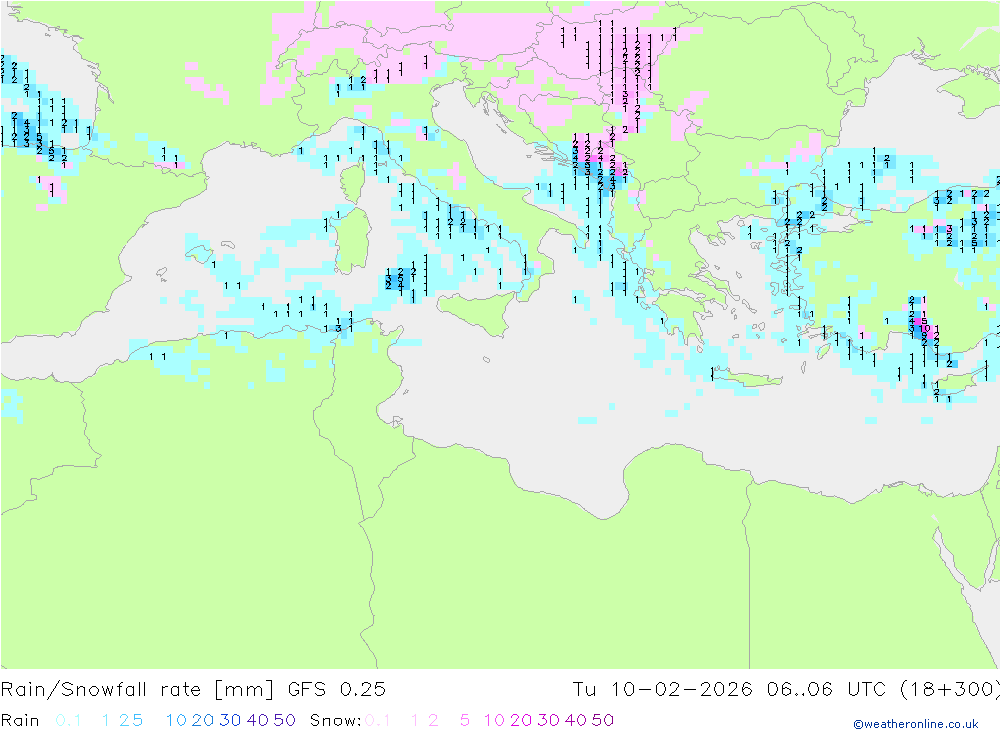Viewport: 1000px width, 733px height.
Task: Select the Rain legend value 0.1
Action: tap(68, 720)
